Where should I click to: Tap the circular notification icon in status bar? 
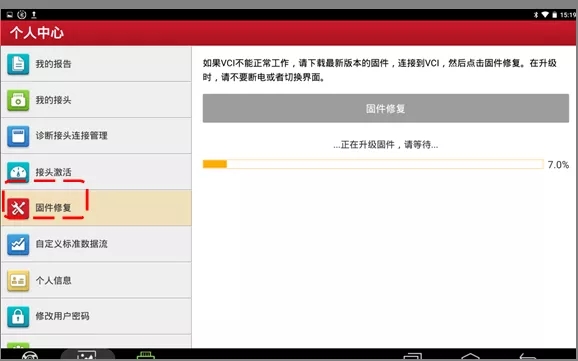pyautogui.click(x=22, y=15)
